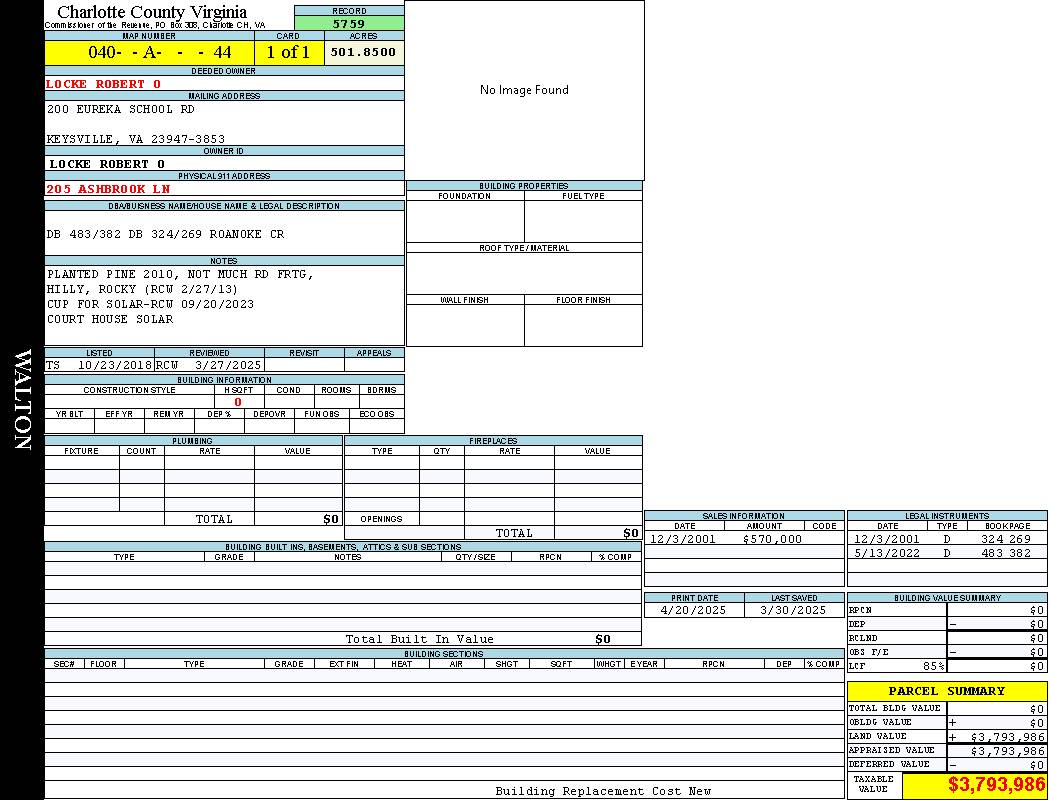
Task: Click the Charlotte County Virginia title
Action: [152, 12]
